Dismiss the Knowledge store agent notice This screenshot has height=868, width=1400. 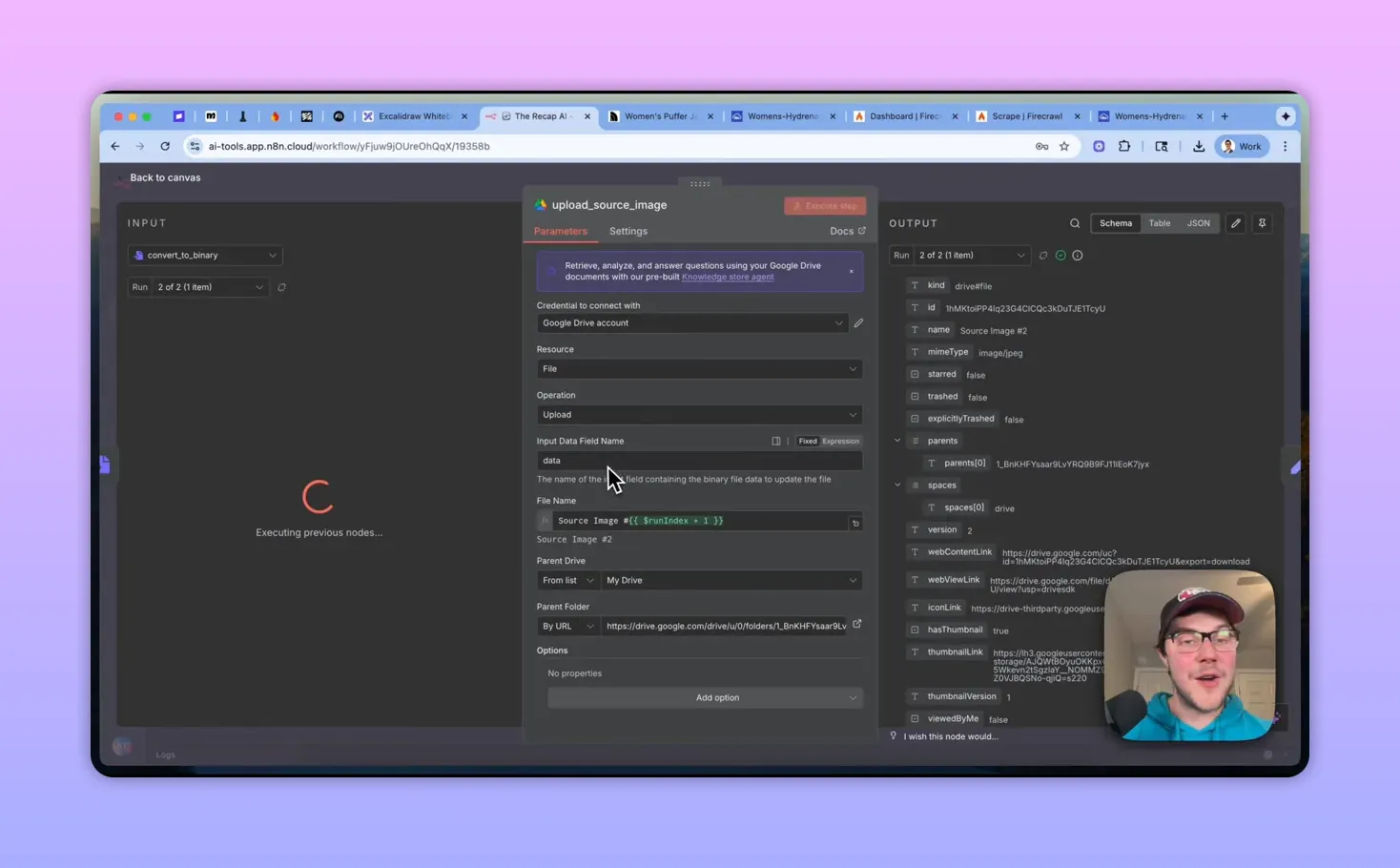[x=852, y=272]
